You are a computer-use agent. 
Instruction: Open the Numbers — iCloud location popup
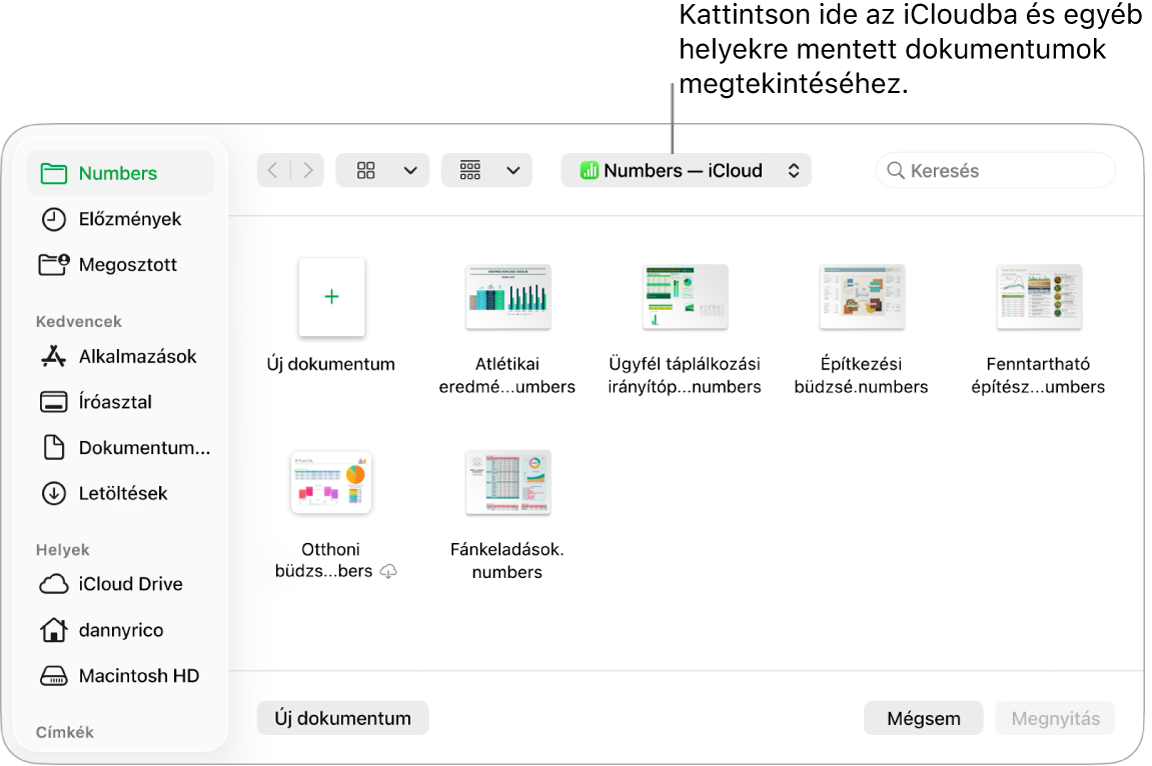coord(686,170)
